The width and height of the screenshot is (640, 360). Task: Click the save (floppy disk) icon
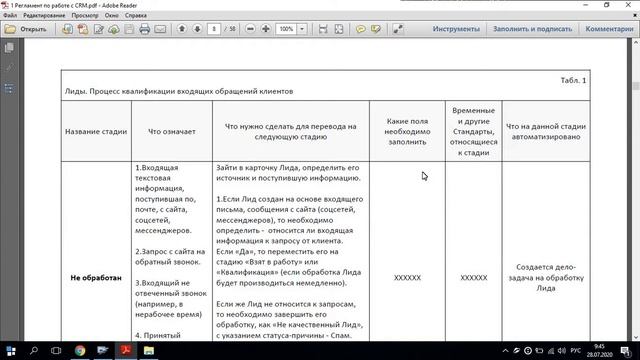[x=129, y=29]
